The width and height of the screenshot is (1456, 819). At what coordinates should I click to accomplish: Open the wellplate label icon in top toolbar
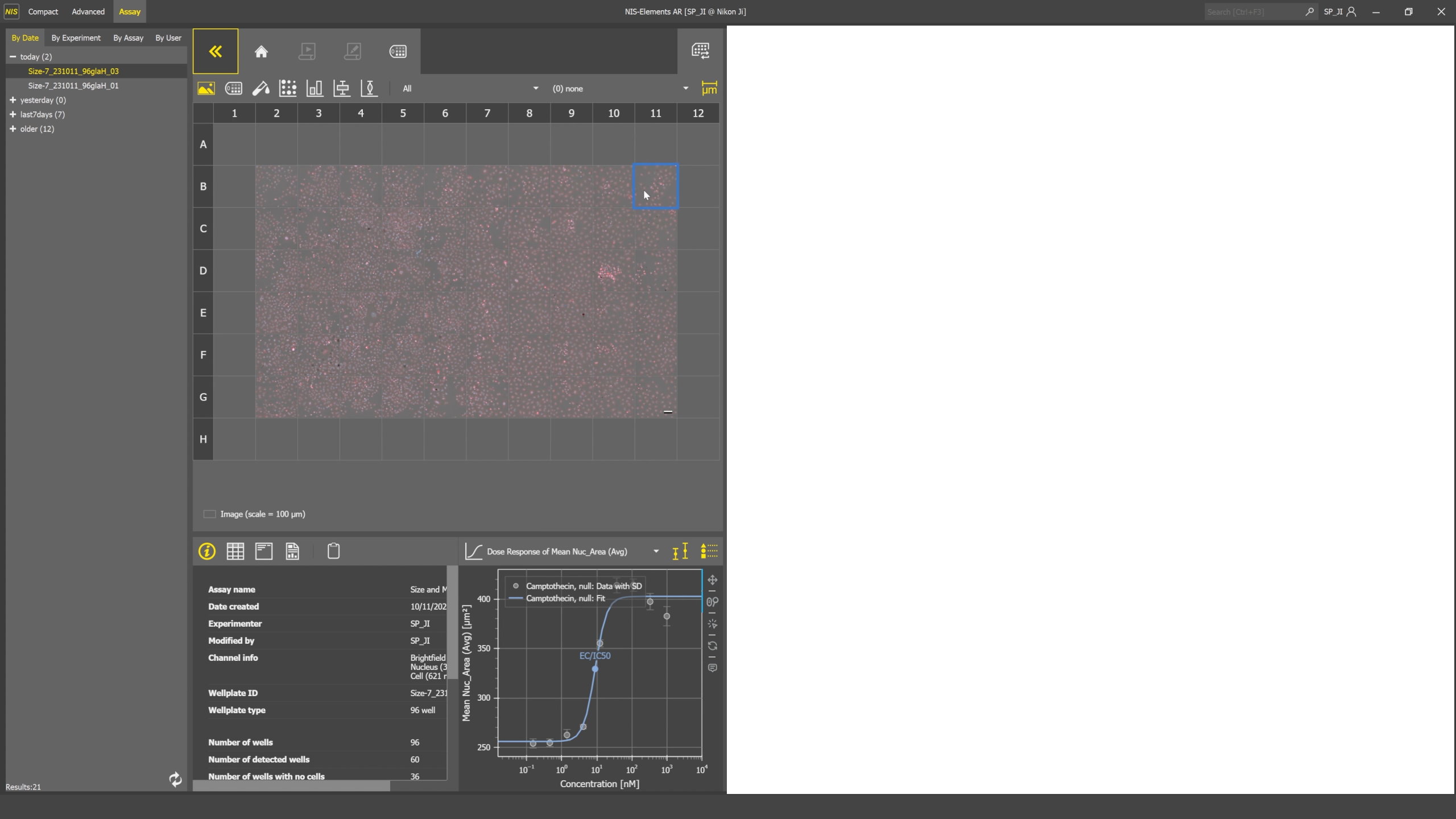[398, 51]
